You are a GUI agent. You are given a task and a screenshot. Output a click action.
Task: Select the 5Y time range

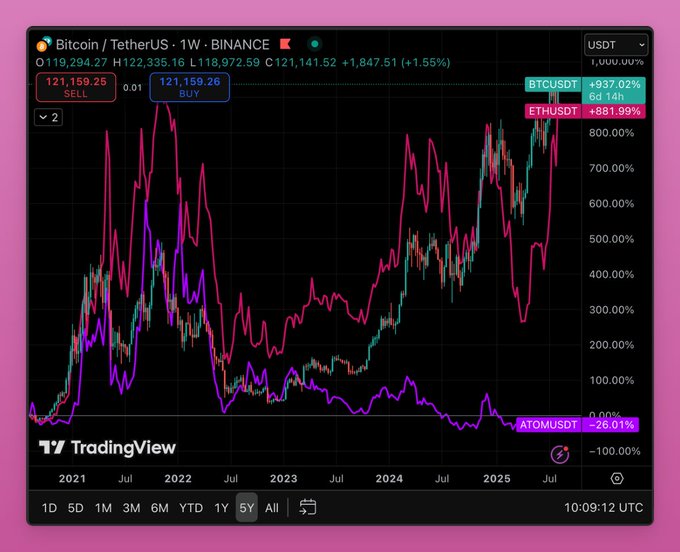click(246, 507)
